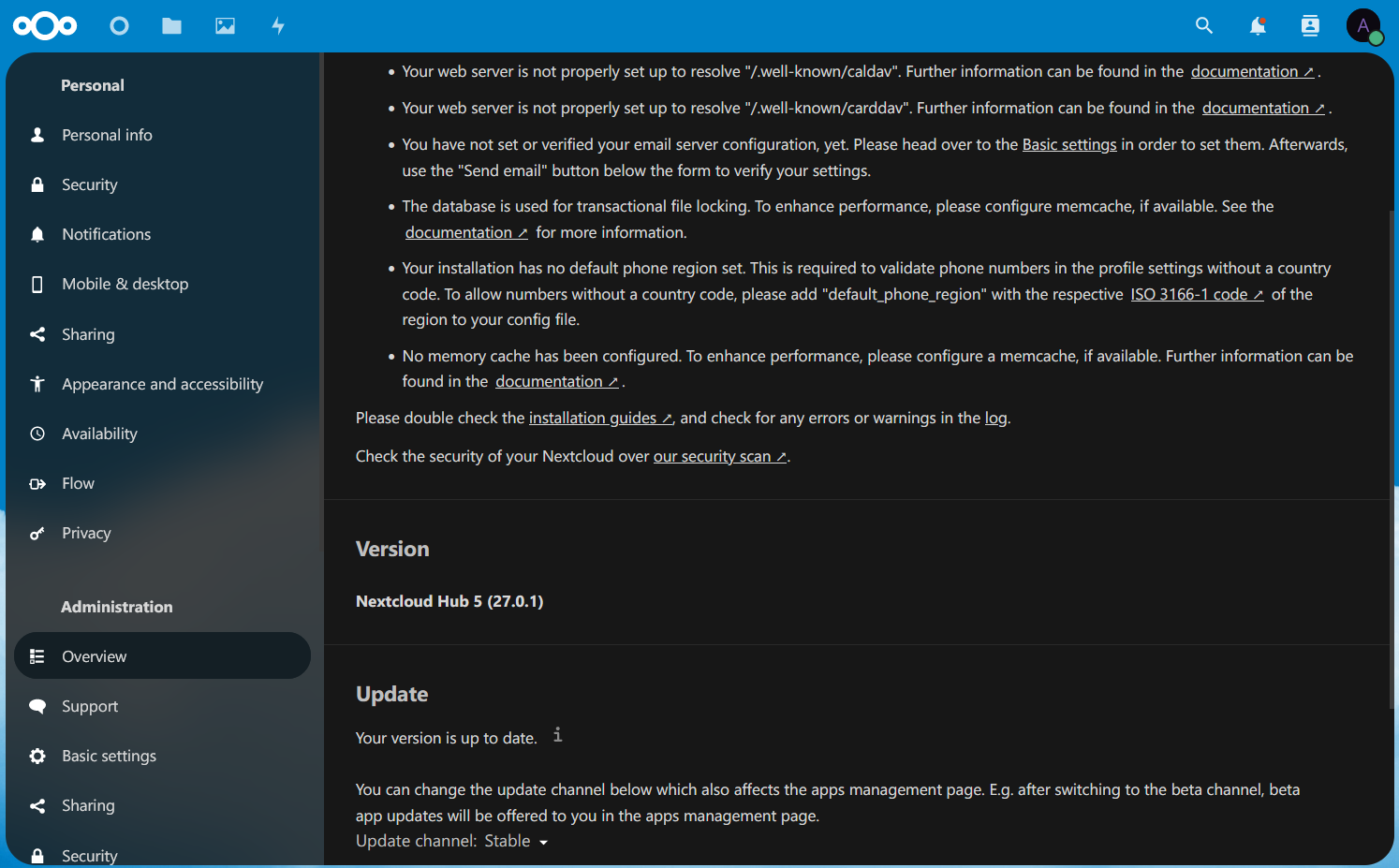Click the page vertical scrollbar
The width and height of the screenshot is (1399, 868).
(x=1392, y=459)
